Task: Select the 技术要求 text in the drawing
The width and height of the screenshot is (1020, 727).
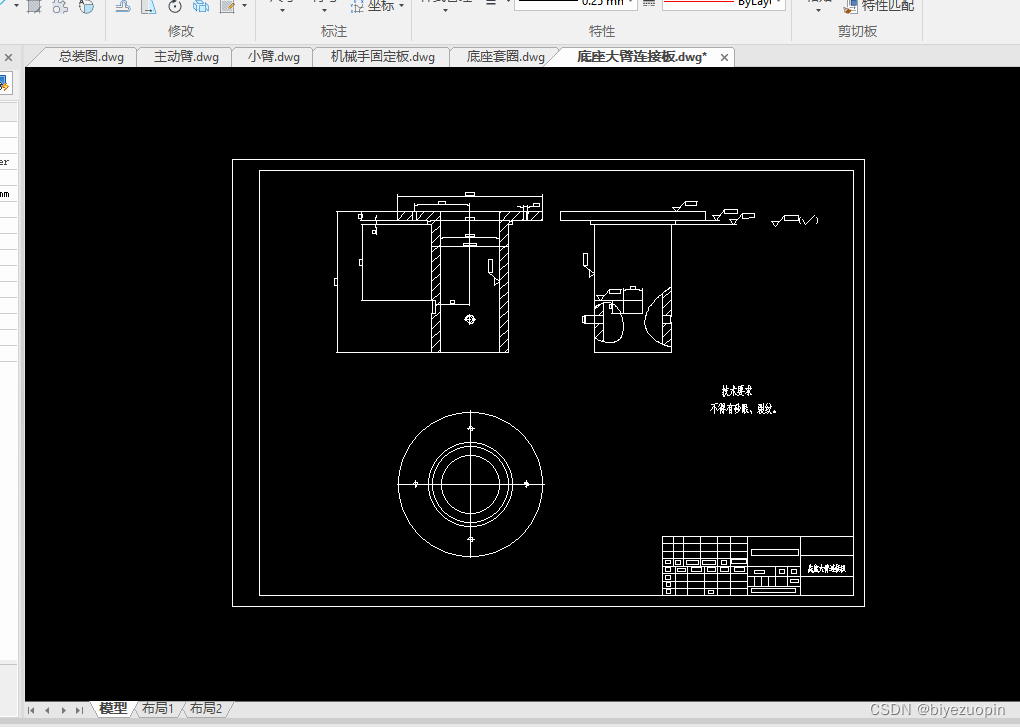Action: pyautogui.click(x=737, y=391)
